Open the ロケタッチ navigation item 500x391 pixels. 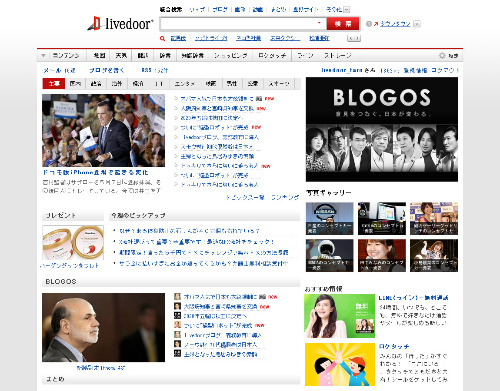point(272,56)
